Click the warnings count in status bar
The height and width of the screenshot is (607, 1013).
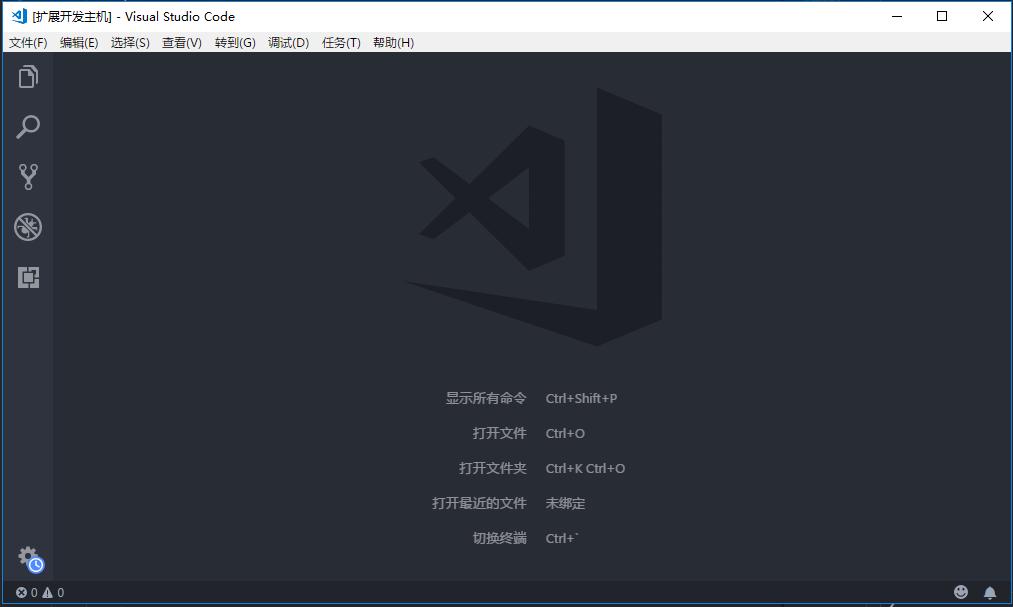pyautogui.click(x=53, y=592)
